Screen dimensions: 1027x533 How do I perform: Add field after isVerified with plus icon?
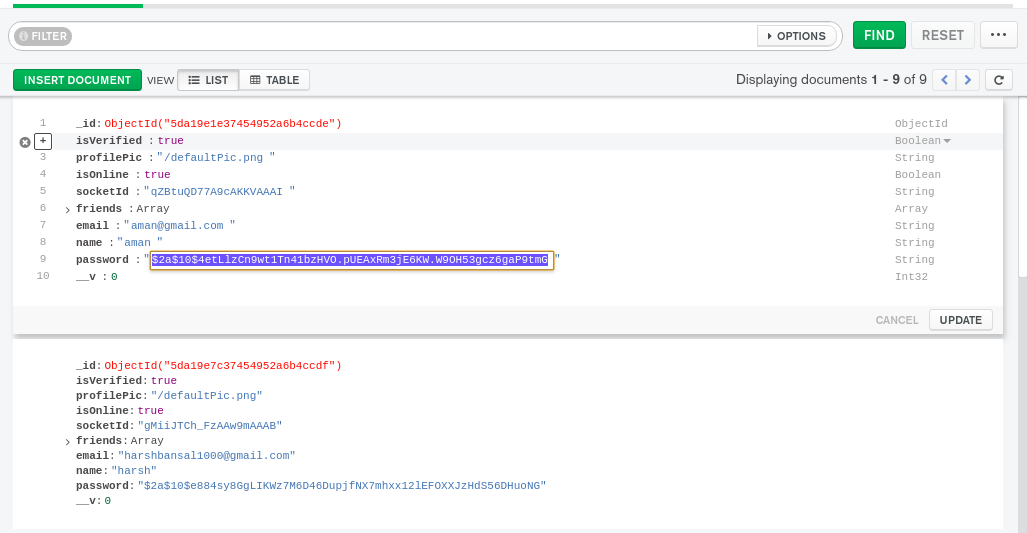[43, 141]
